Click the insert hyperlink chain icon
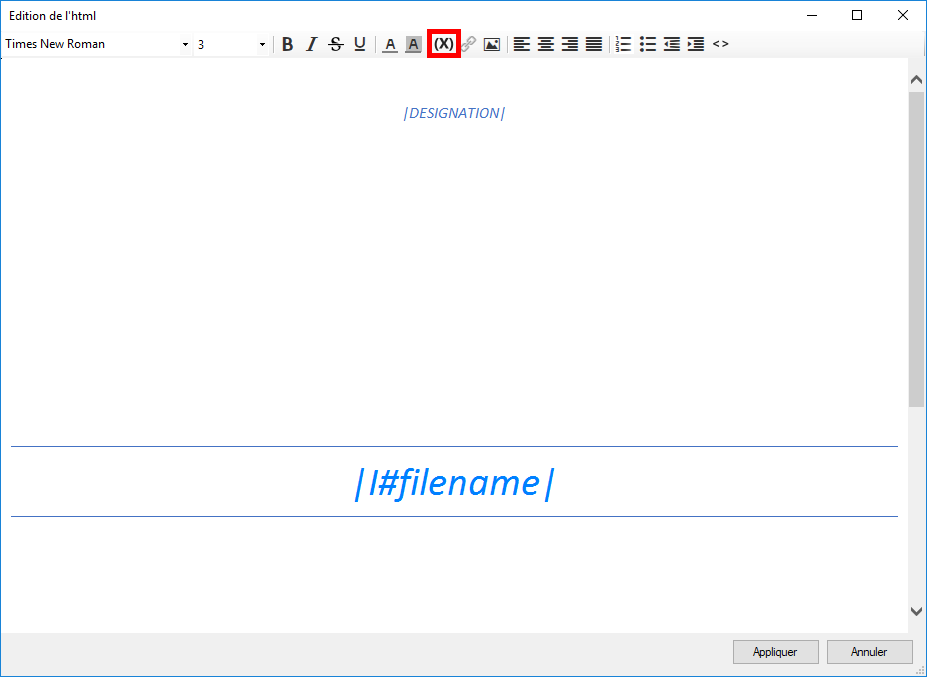The height and width of the screenshot is (677, 927). tap(468, 44)
